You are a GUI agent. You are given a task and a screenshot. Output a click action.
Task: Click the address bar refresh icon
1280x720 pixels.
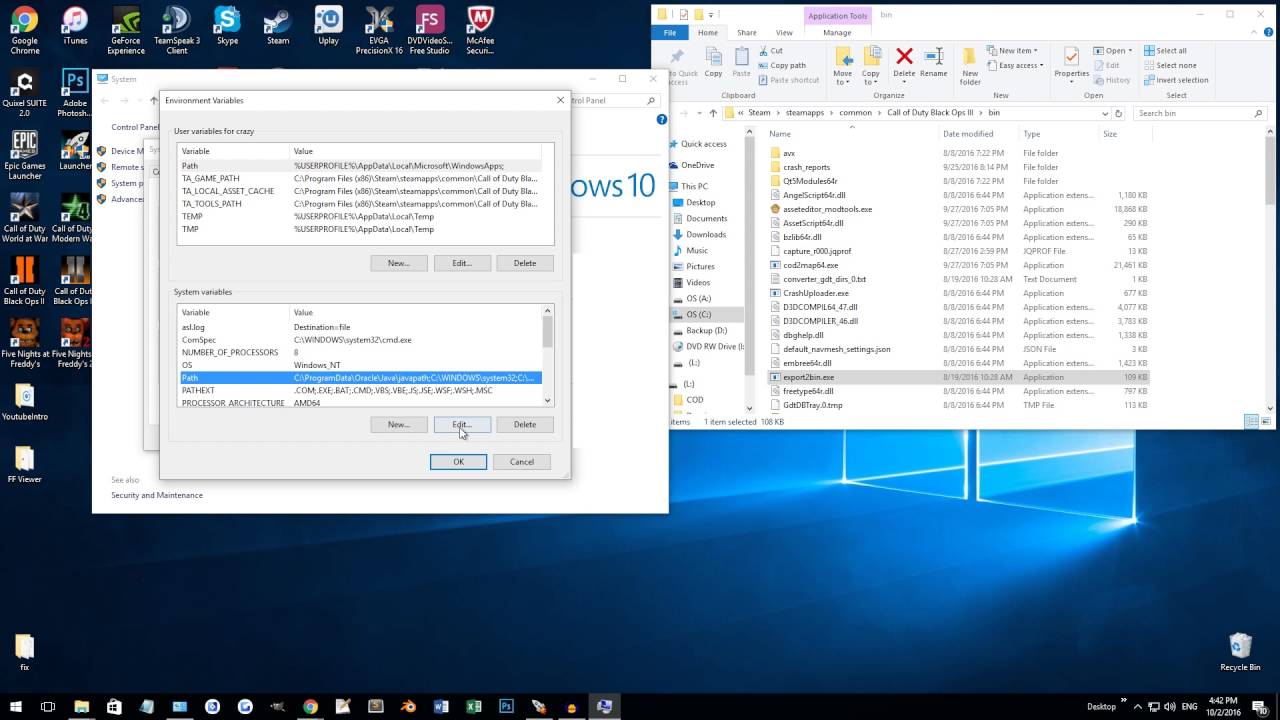[1118, 113]
